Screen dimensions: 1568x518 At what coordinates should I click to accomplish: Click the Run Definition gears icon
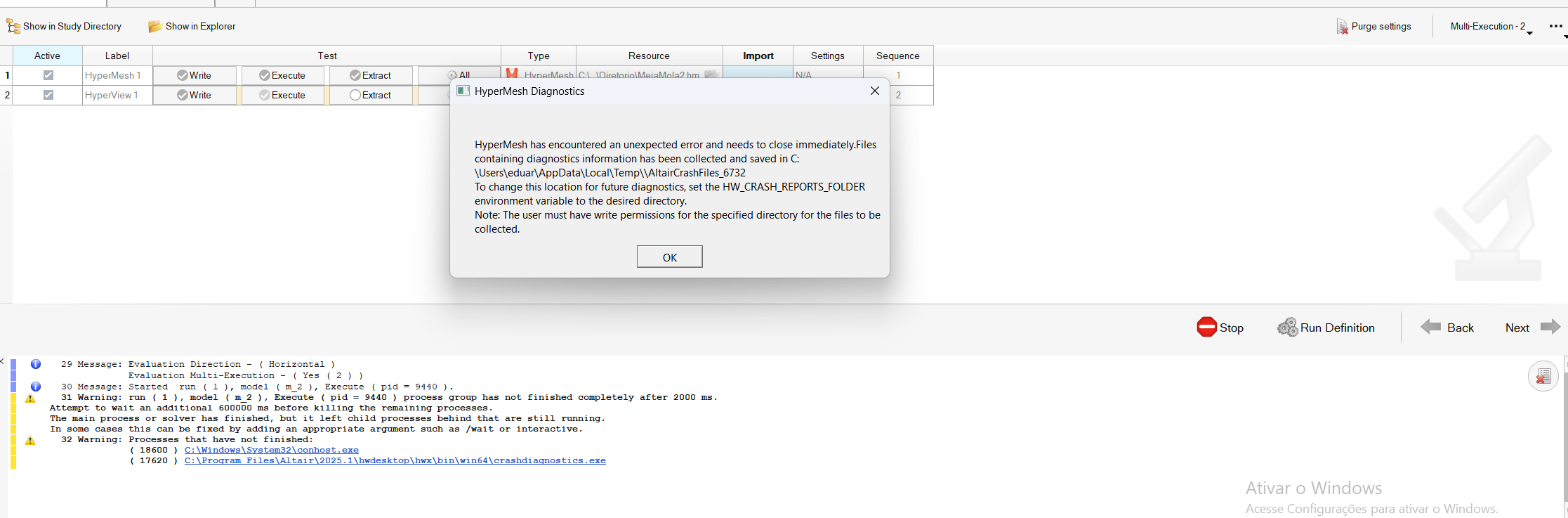[x=1287, y=328]
